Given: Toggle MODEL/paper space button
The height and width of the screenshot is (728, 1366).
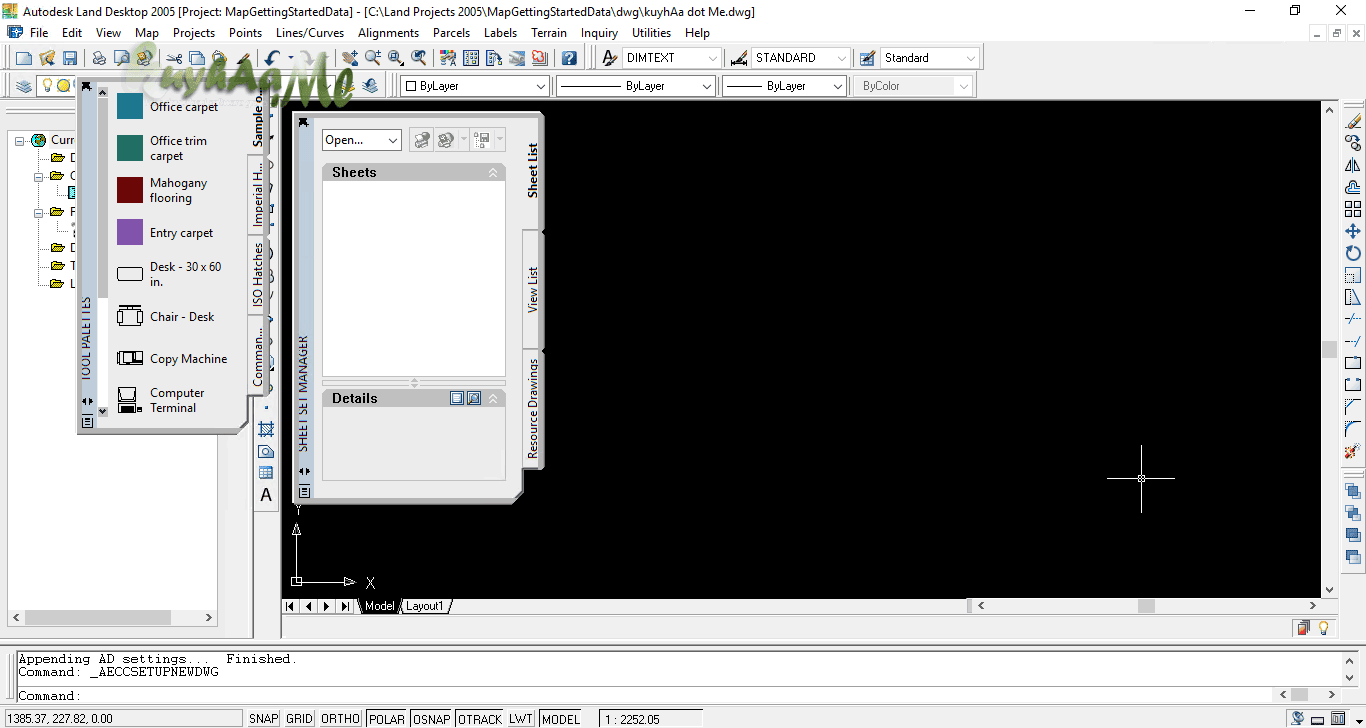Looking at the screenshot, I should pos(561,719).
